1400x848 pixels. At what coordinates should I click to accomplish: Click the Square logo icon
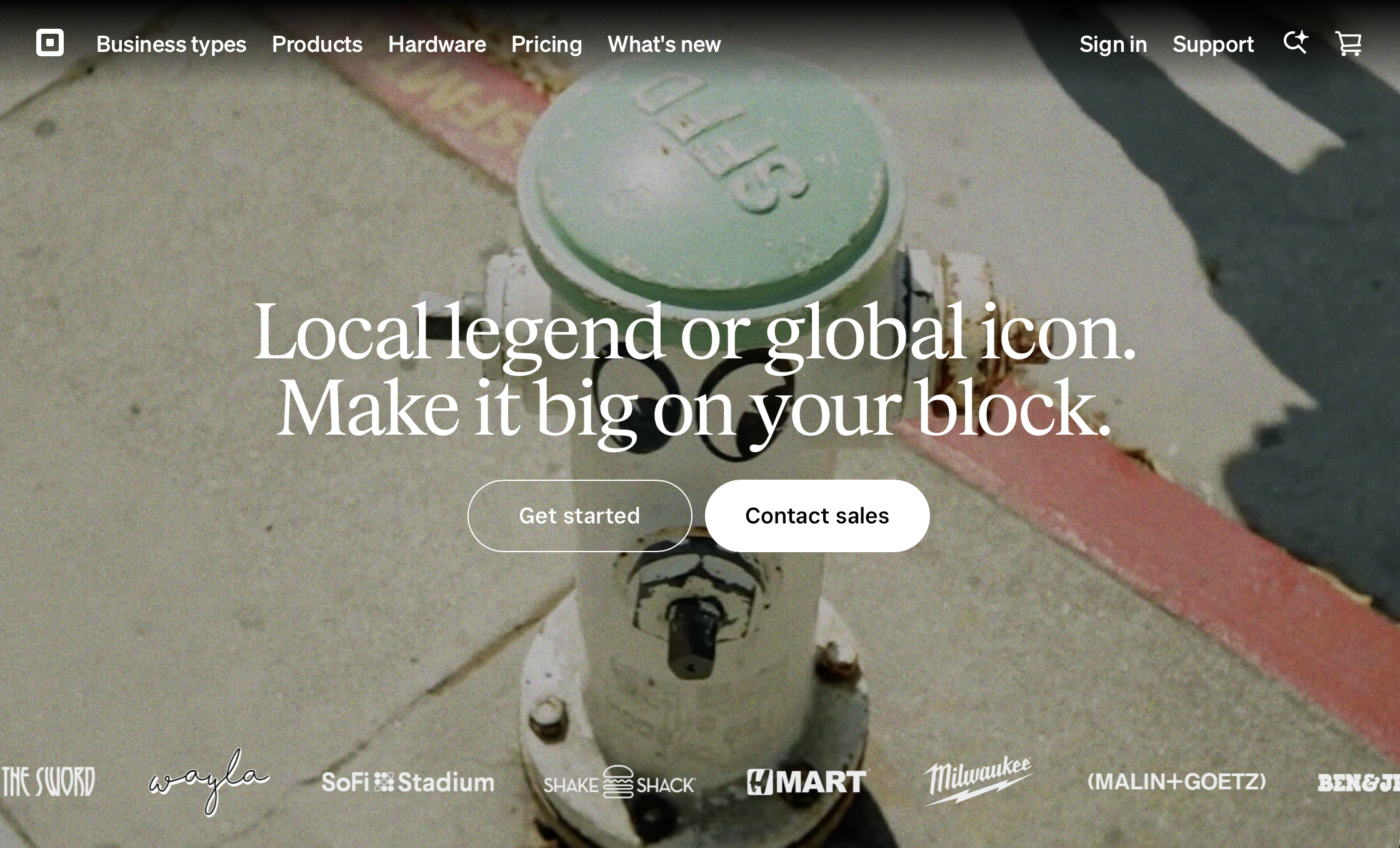click(50, 43)
